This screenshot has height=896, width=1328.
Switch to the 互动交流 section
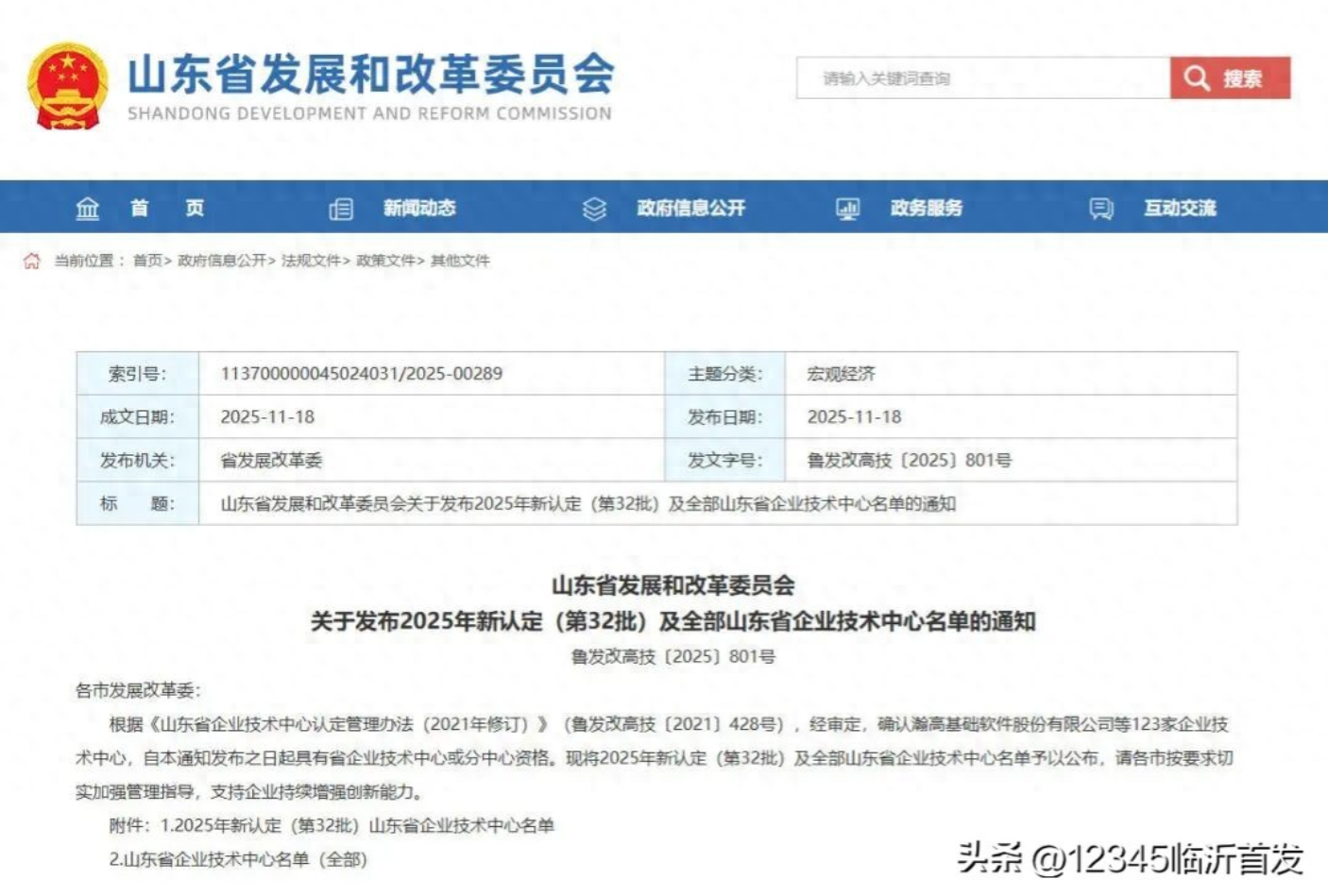[1180, 209]
